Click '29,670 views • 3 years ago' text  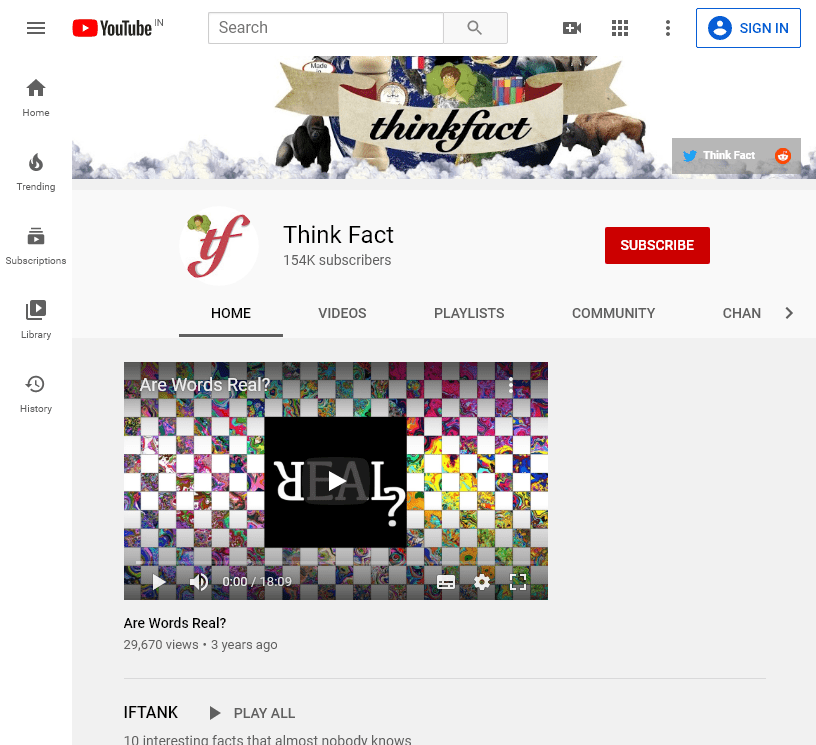[200, 645]
